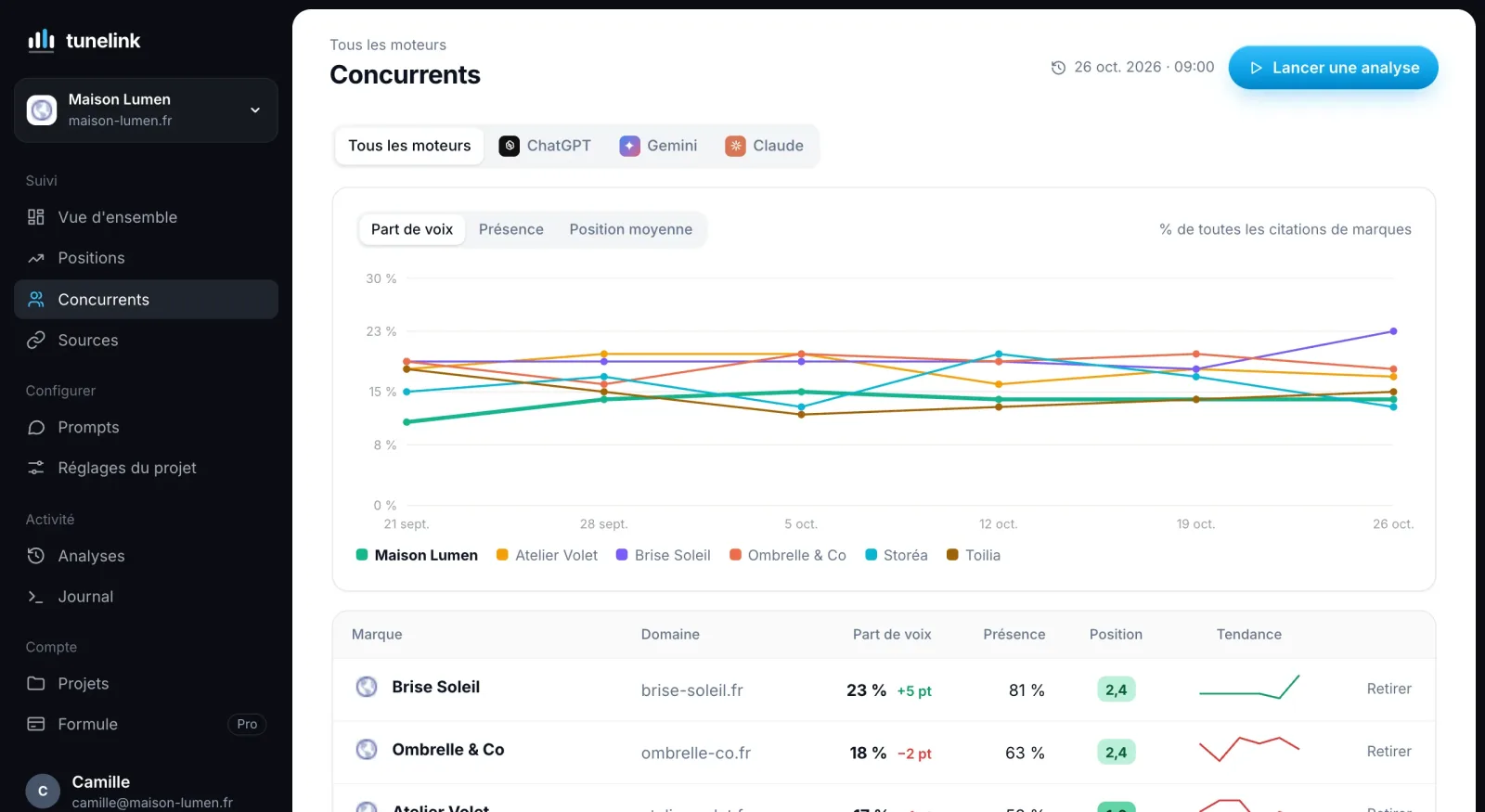Toggle Toilia legend series

[973, 555]
